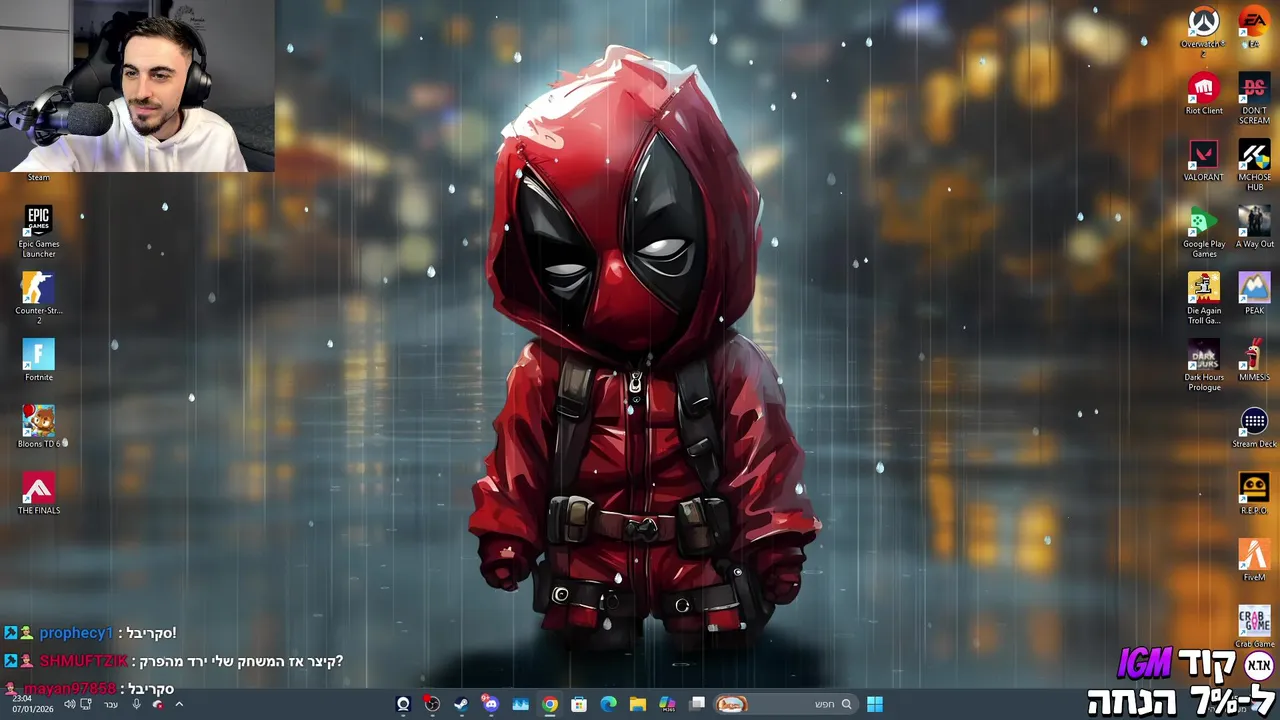
Task: Open THE FINALS desktop shortcut
Action: 39,494
